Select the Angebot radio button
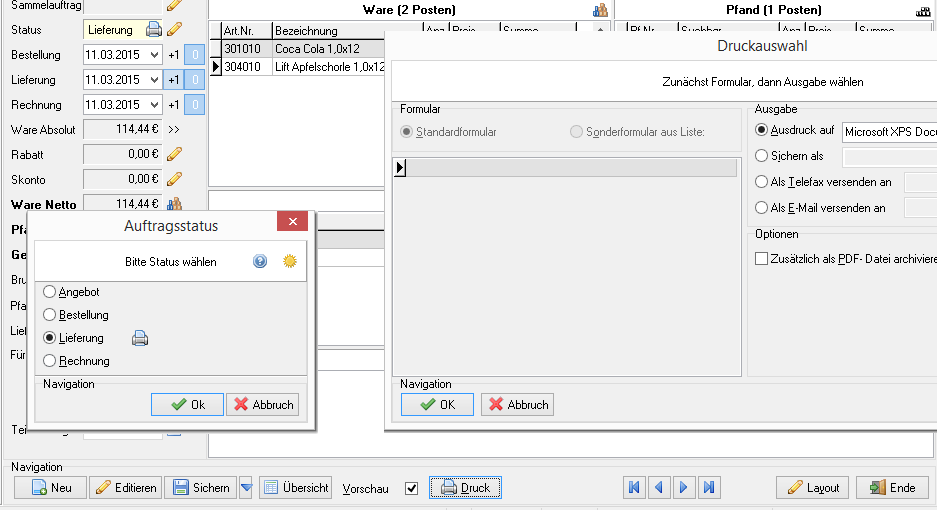Viewport: 937px width, 510px height. pos(50,292)
